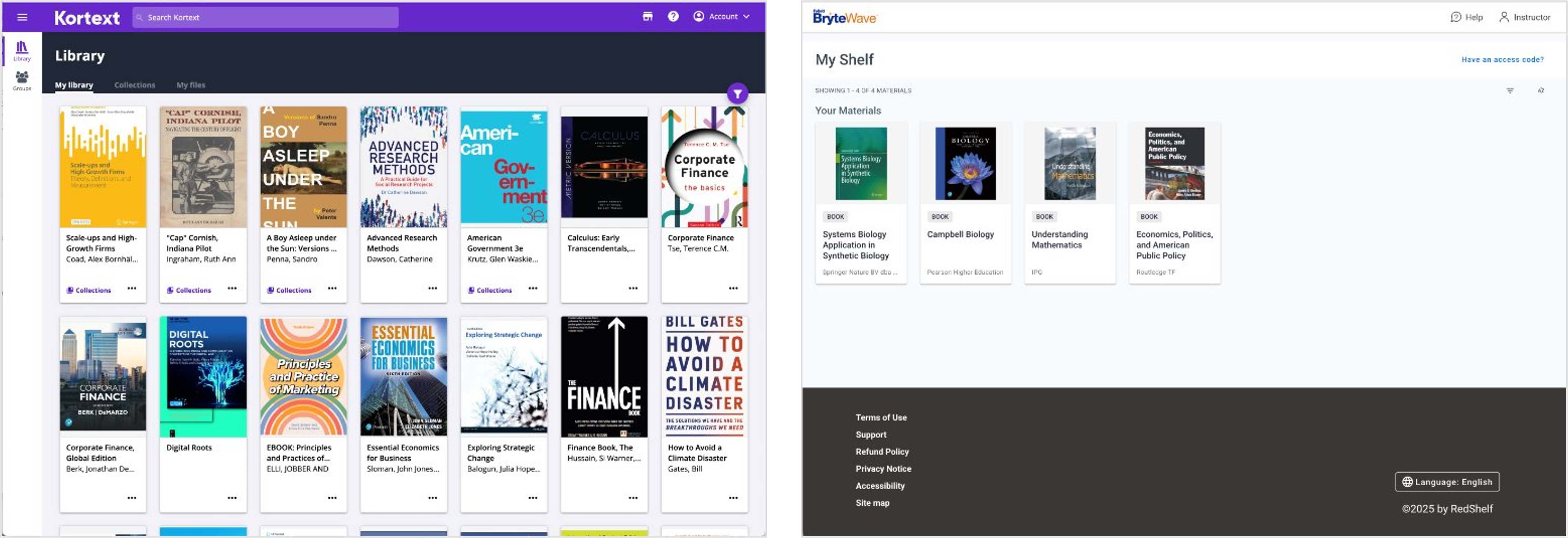Open more options for Essential Economics for Business
Image resolution: width=1568 pixels, height=538 pixels.
tap(433, 498)
